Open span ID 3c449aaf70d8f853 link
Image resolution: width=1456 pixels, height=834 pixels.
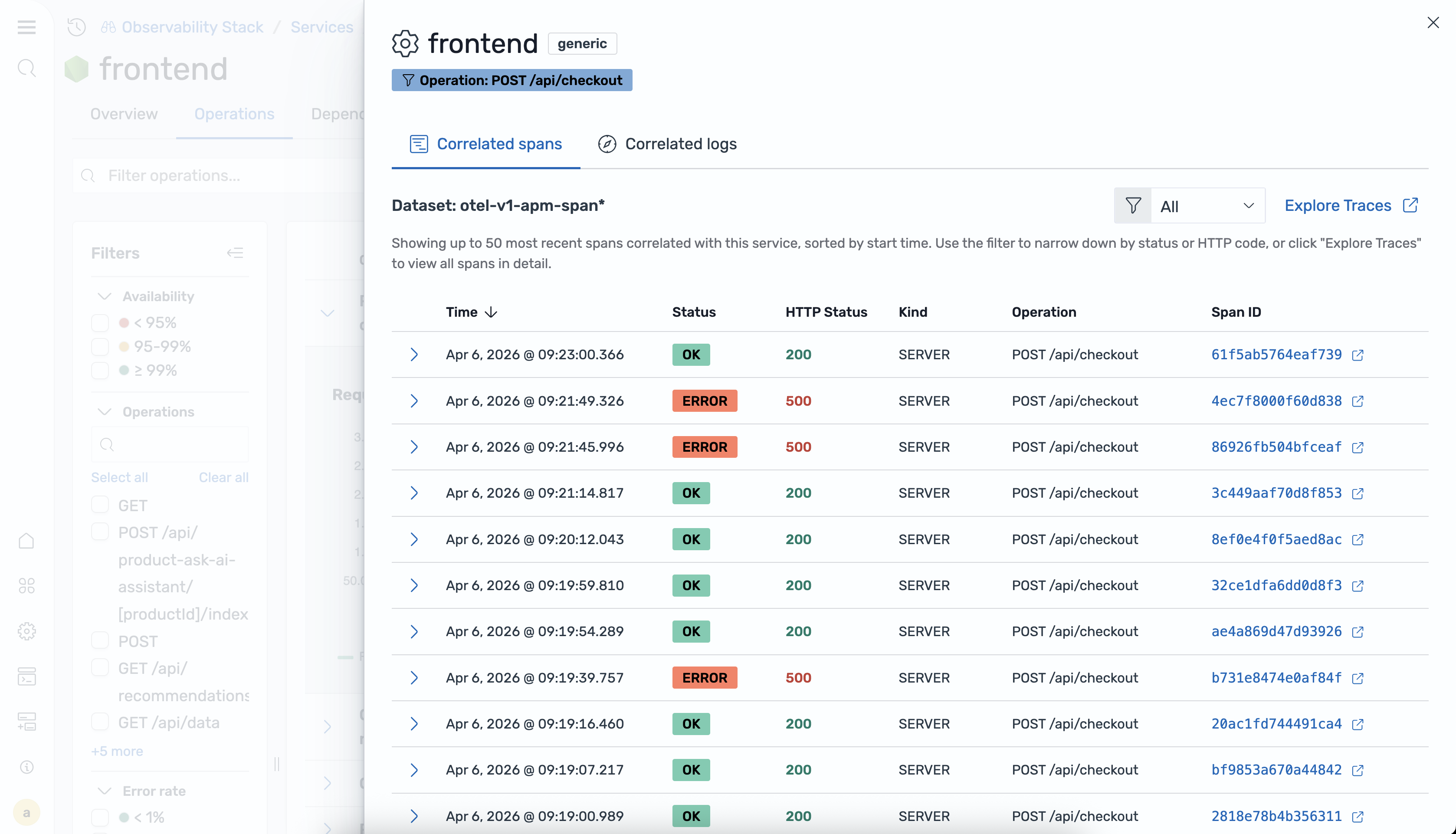(1276, 493)
